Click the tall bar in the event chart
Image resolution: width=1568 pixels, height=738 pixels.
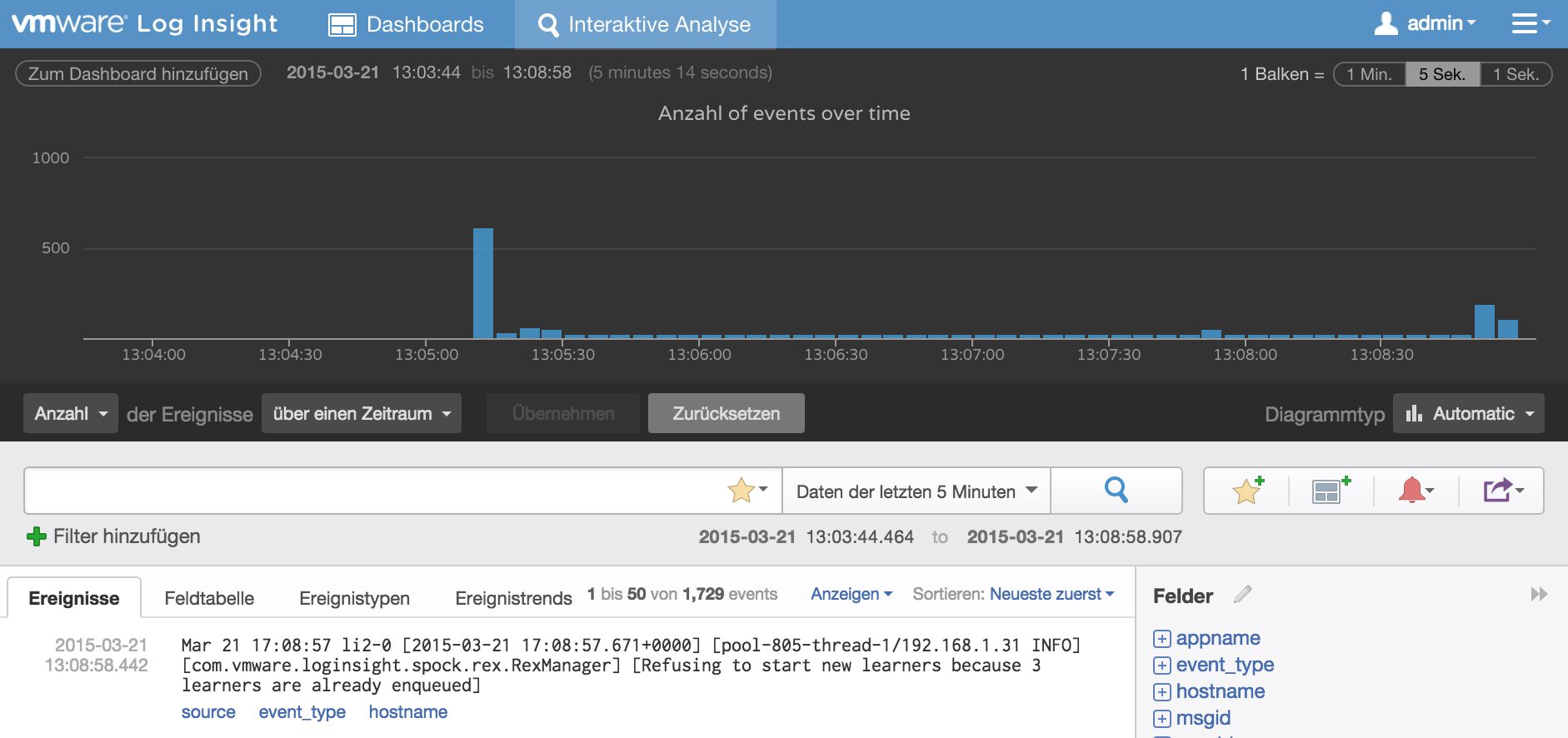tap(482, 283)
